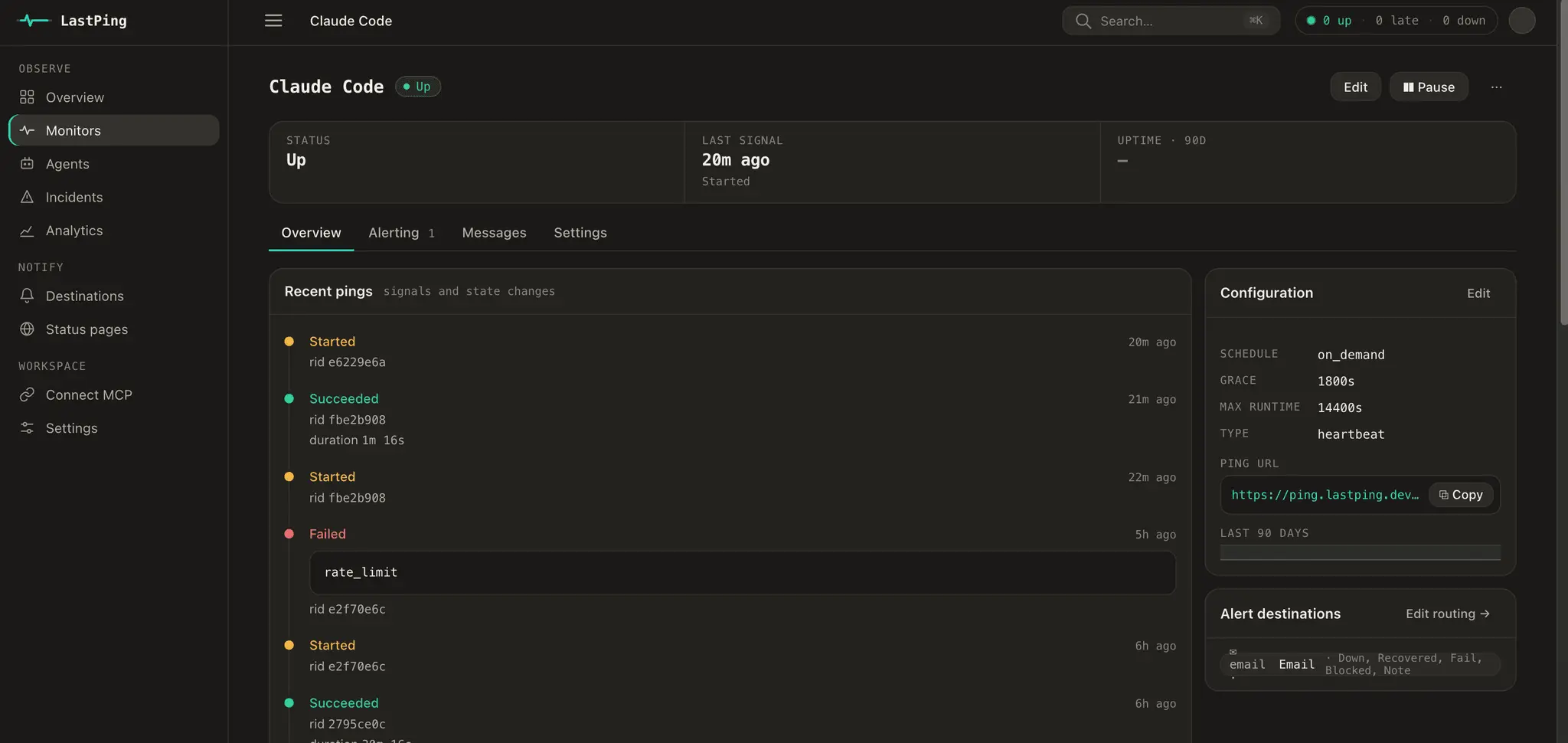The width and height of the screenshot is (1568, 743).
Task: Click the '0 late' count in status pill
Action: (1396, 21)
